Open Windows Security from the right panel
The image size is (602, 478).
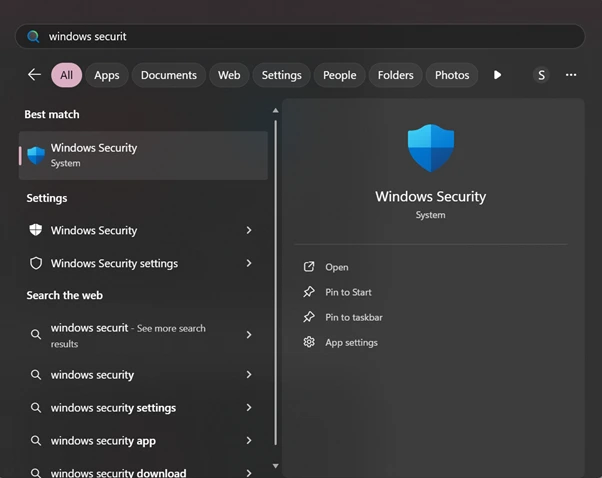(336, 267)
